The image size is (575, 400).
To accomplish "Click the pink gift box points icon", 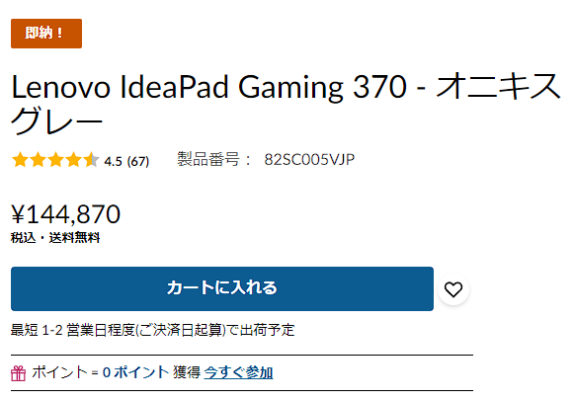I will tap(18, 373).
